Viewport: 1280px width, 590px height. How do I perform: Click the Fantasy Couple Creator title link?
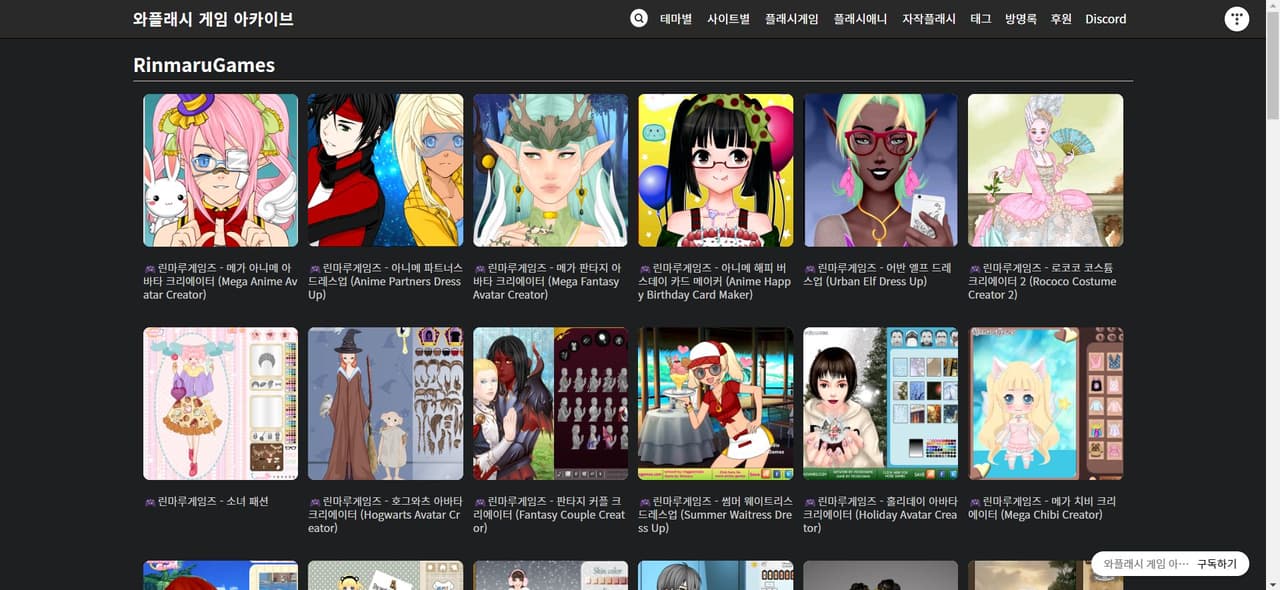550,514
